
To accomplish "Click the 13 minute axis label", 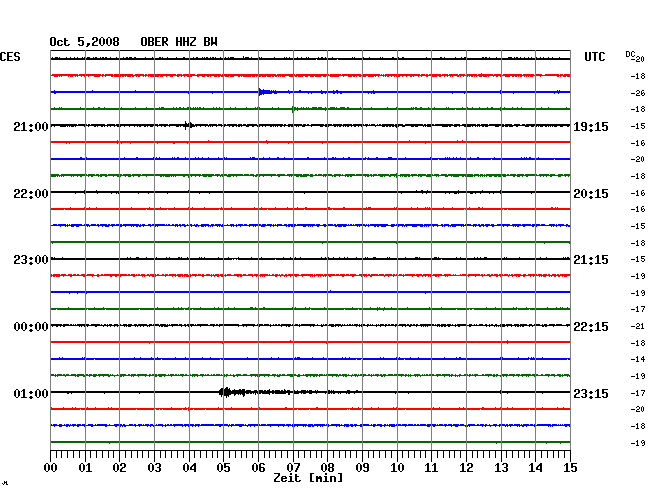I will pyautogui.click(x=501, y=468).
